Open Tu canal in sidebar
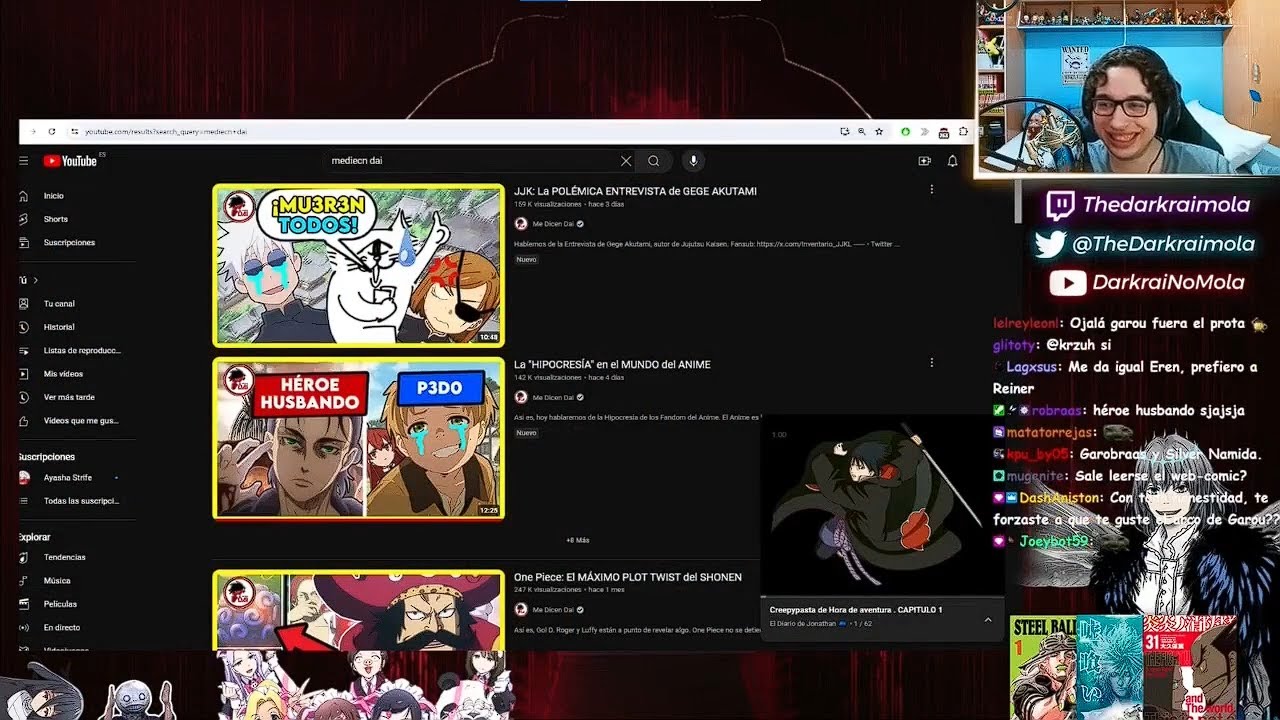1280x720 pixels. (59, 304)
